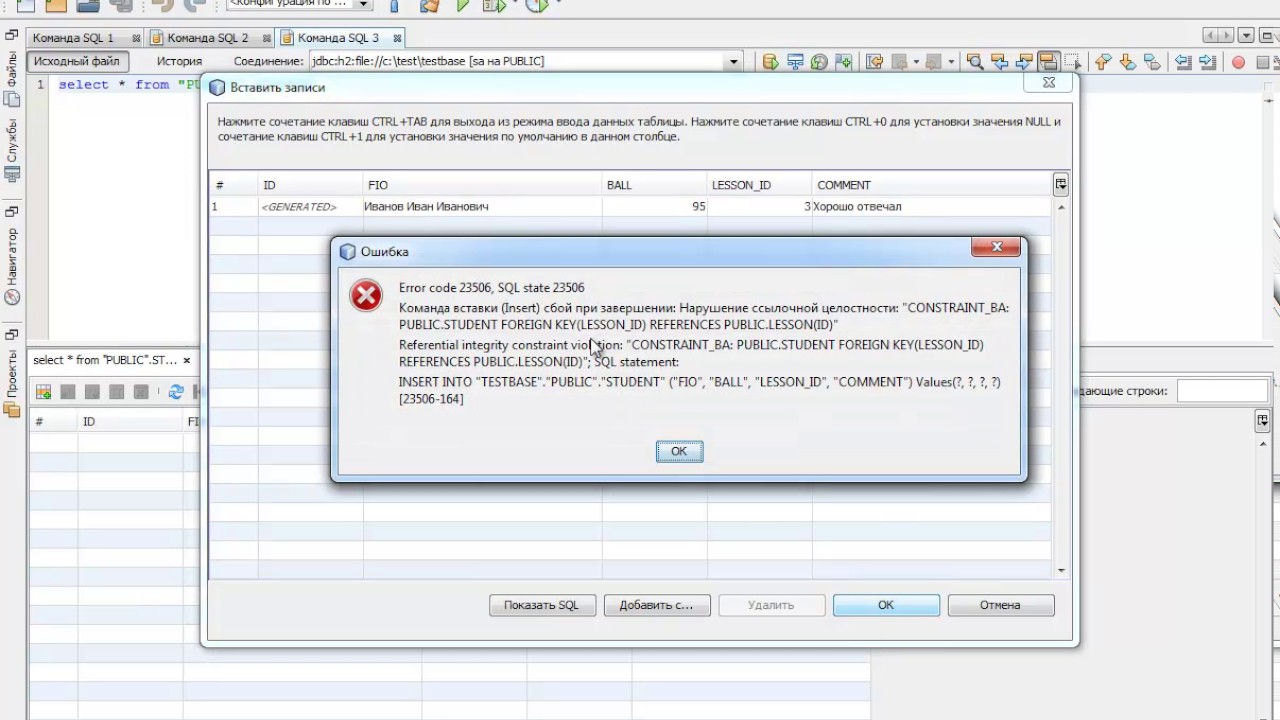The width and height of the screenshot is (1280, 720).
Task: Click the Clean and Build broom icon
Action: [429, 5]
